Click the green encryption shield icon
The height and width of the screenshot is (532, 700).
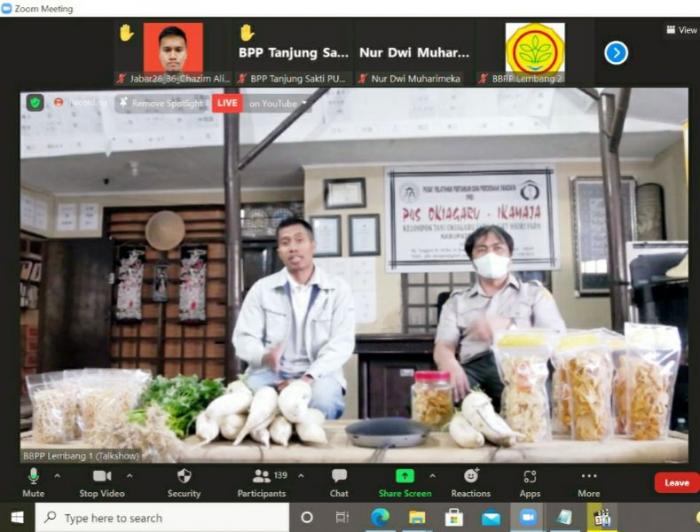click(x=35, y=103)
